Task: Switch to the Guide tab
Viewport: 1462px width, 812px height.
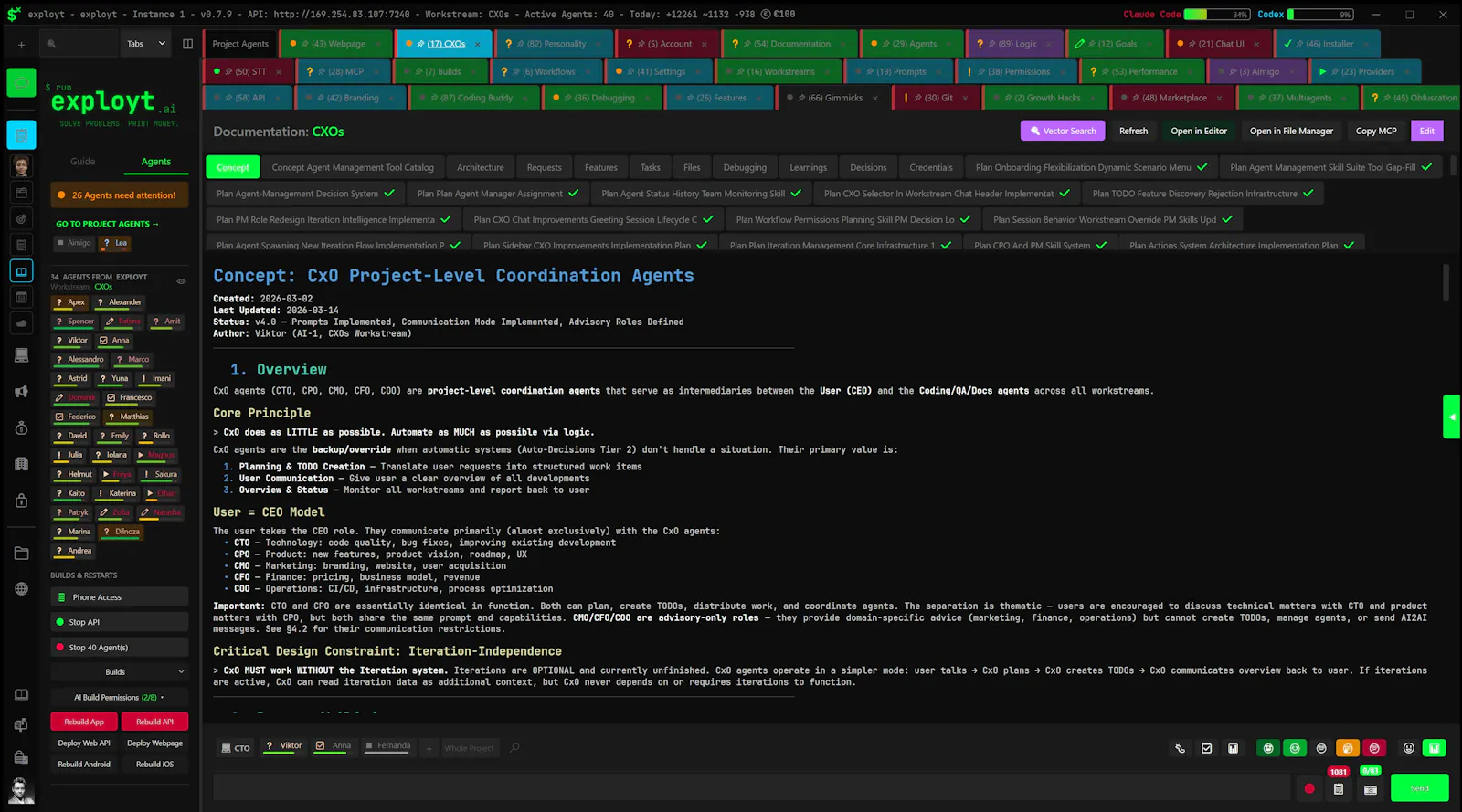Action: pos(83,162)
